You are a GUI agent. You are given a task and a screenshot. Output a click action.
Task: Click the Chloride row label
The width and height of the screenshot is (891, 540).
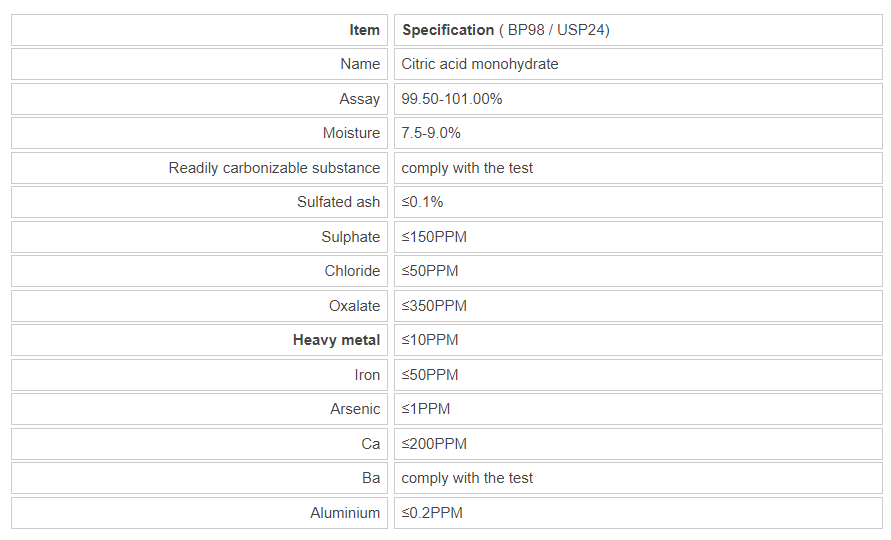click(352, 271)
